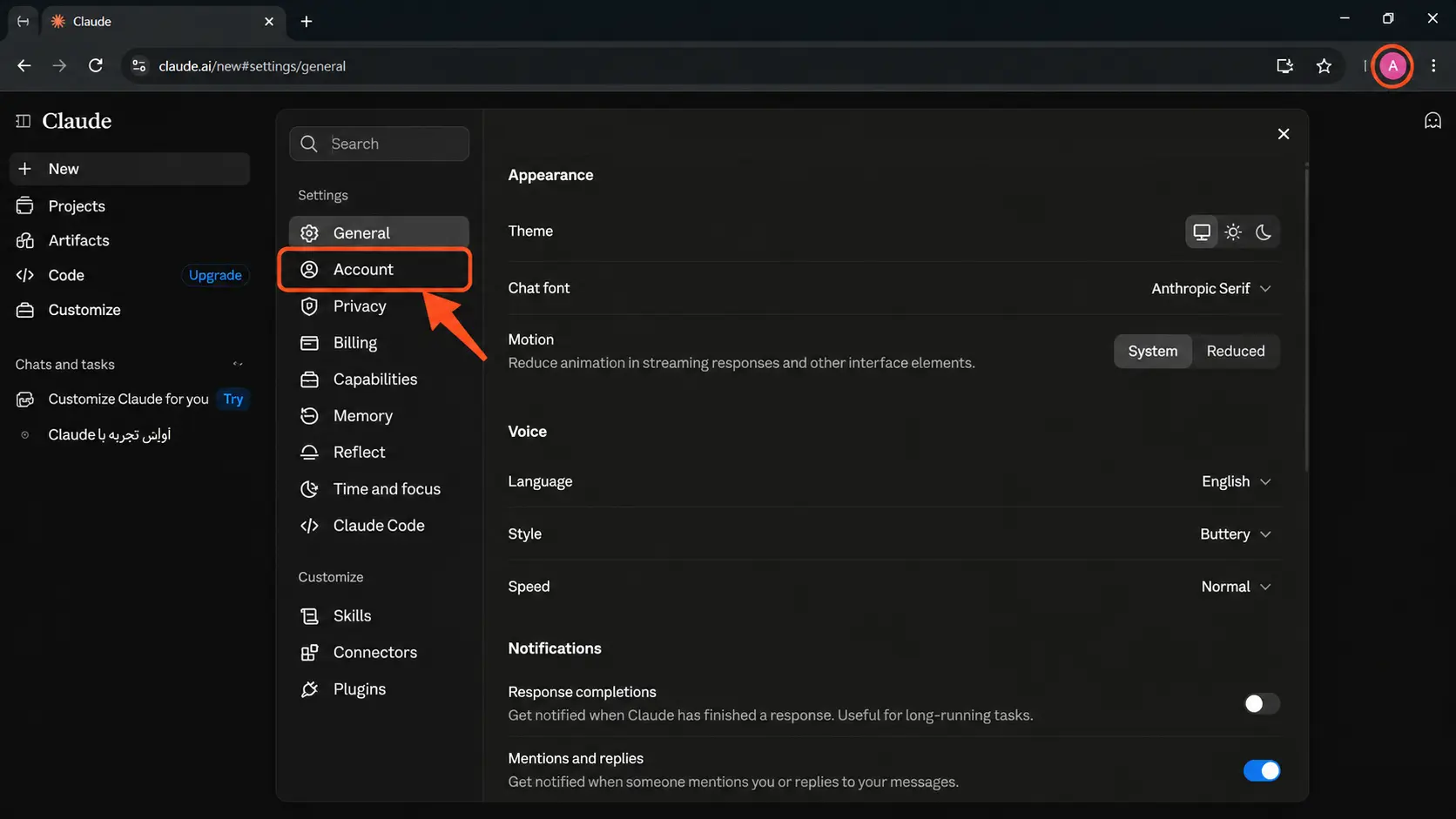The width and height of the screenshot is (1456, 819).
Task: Click the browser address bar URL
Action: [x=252, y=66]
